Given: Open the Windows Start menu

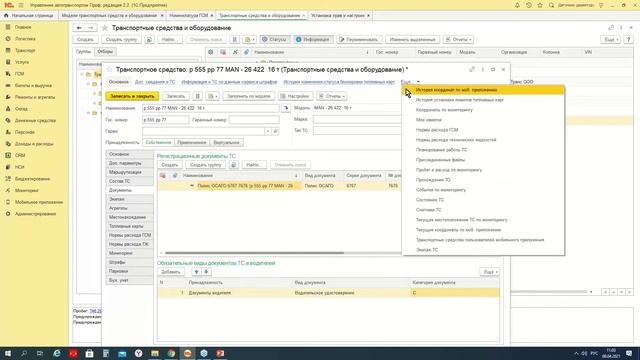Looking at the screenshot, I should click(x=8, y=353).
